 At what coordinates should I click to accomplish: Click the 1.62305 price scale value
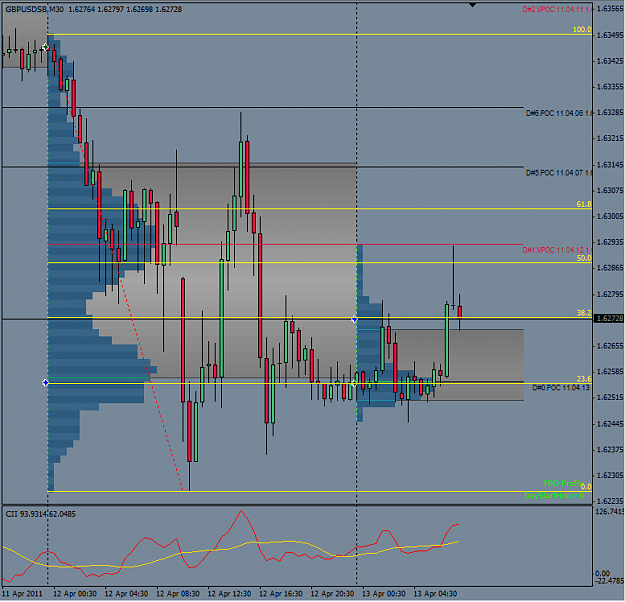coord(610,476)
